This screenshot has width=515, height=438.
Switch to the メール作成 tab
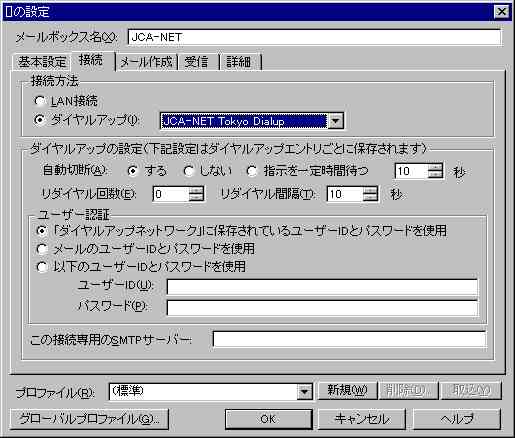point(146,62)
